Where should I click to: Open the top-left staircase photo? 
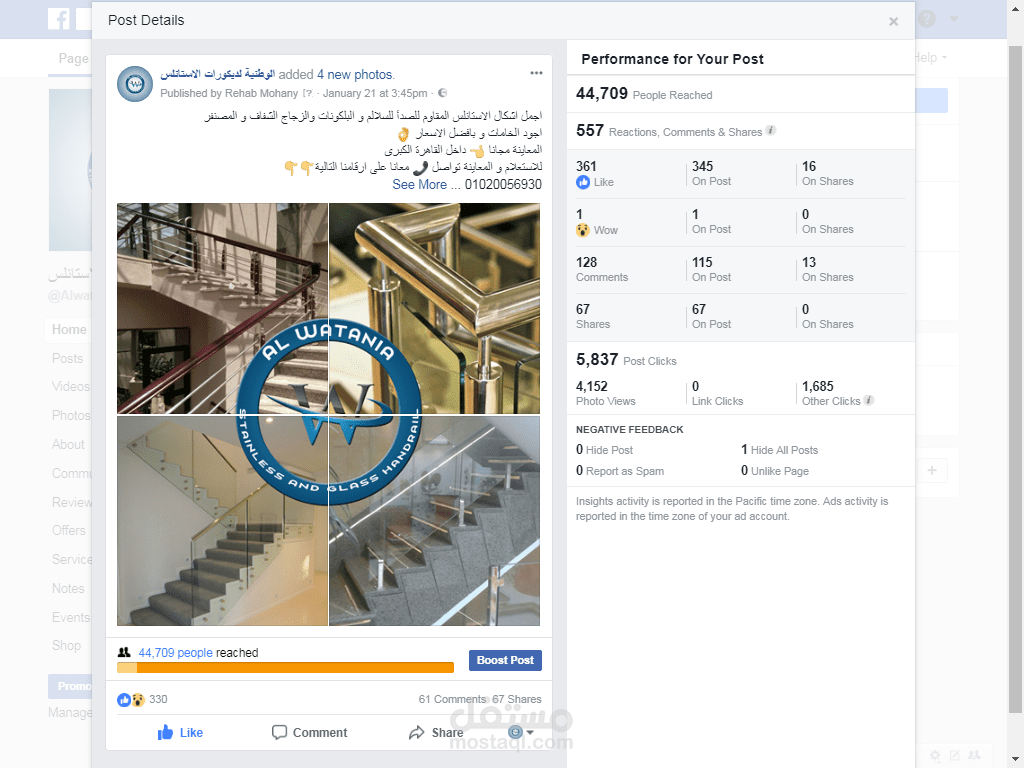pyautogui.click(x=222, y=308)
